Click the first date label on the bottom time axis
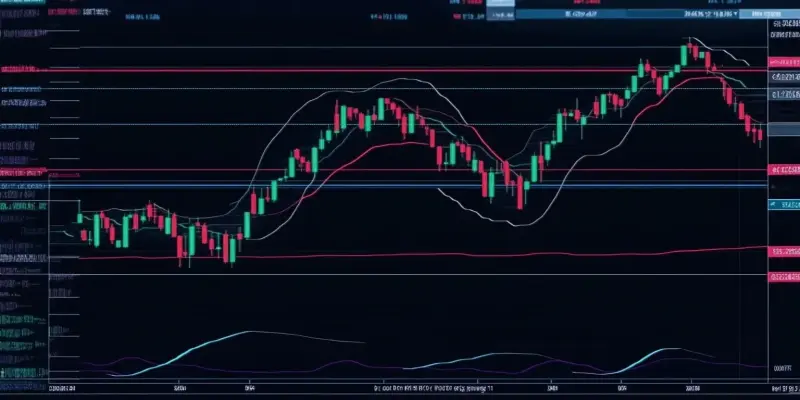800x400 pixels. pyautogui.click(x=66, y=385)
